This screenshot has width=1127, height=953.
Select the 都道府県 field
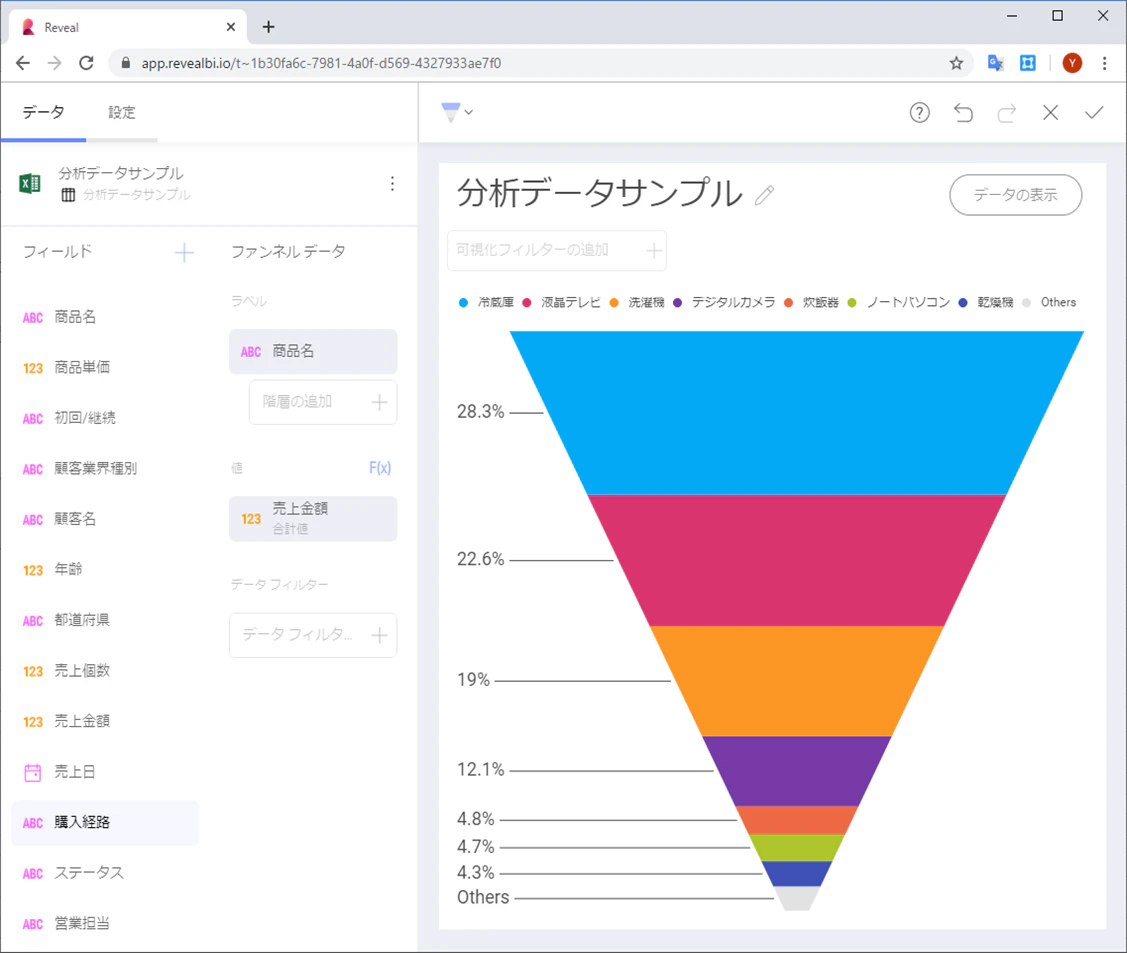tap(105, 620)
